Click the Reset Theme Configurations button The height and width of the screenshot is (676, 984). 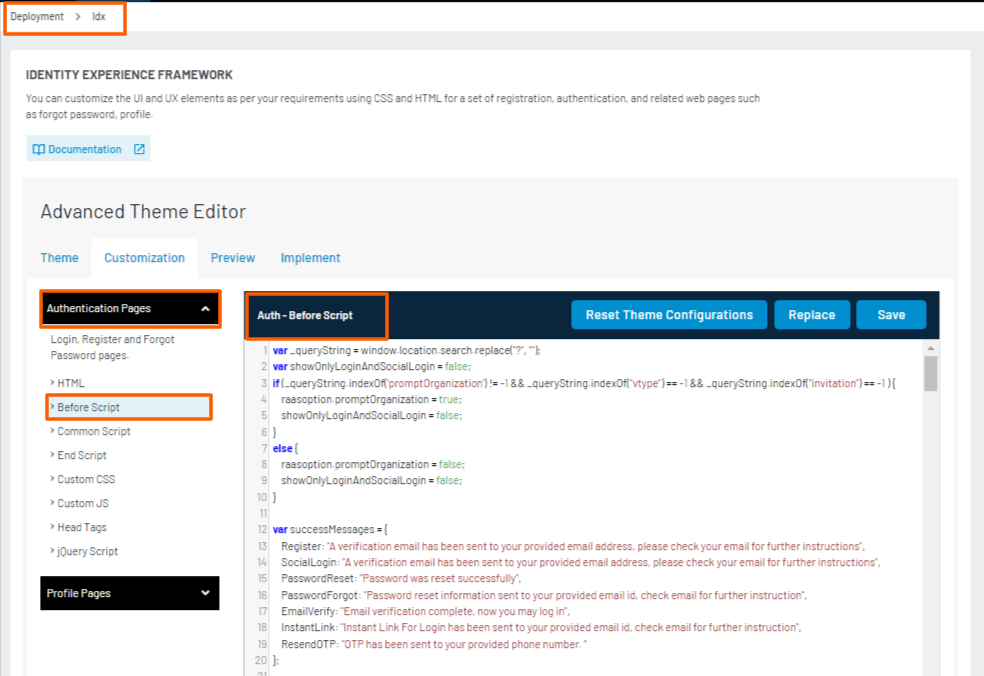[669, 315]
